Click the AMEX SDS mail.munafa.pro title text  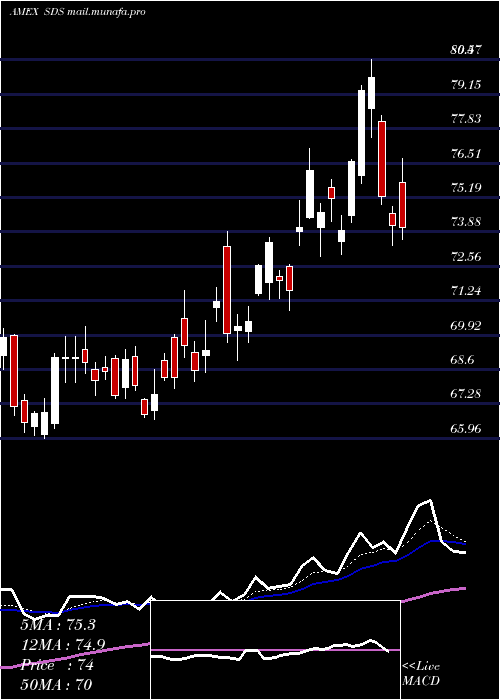click(77, 12)
